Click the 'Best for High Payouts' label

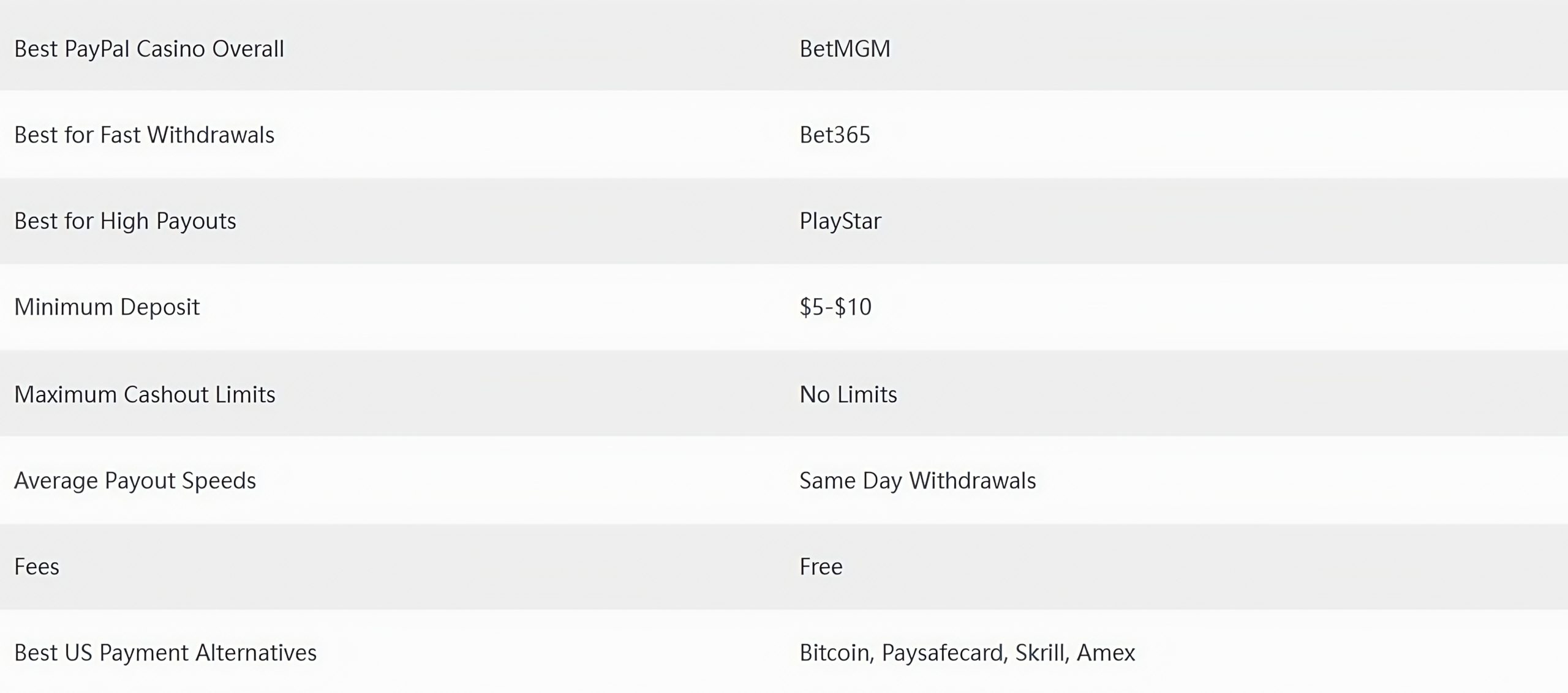pos(125,221)
